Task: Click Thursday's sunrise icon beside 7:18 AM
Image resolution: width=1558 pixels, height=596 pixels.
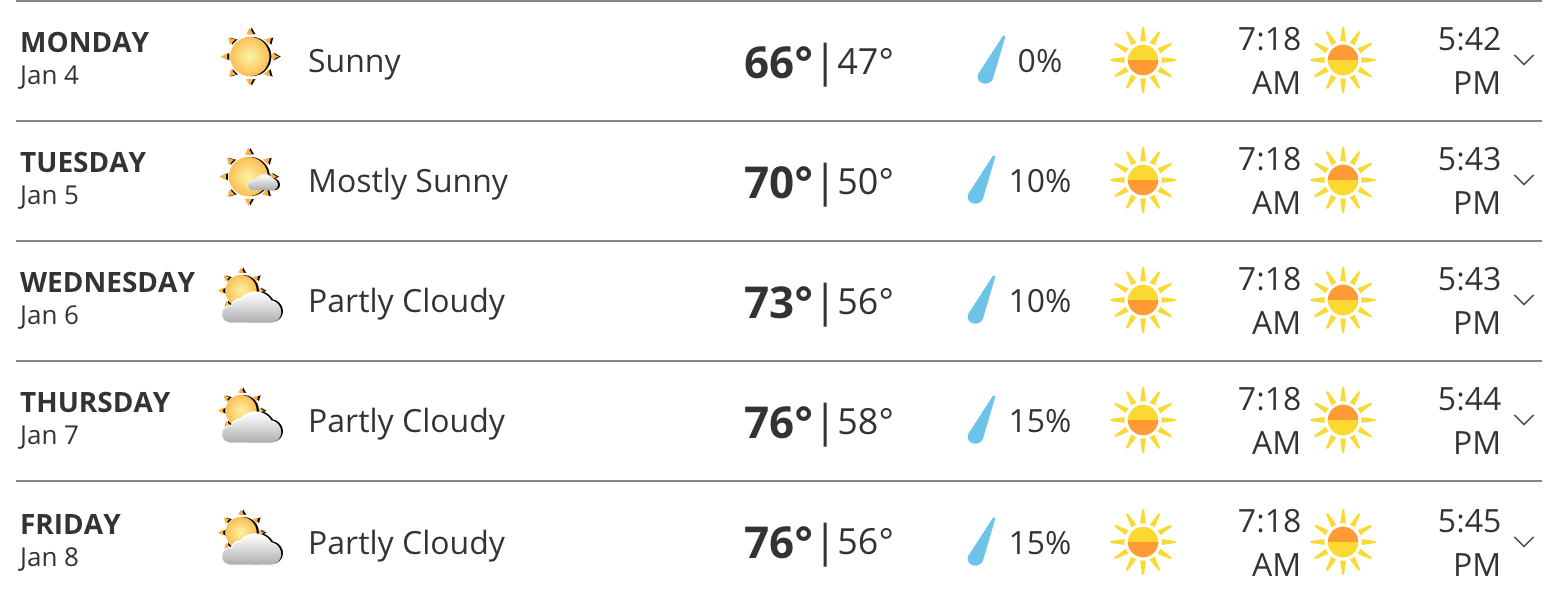Action: click(x=1142, y=421)
